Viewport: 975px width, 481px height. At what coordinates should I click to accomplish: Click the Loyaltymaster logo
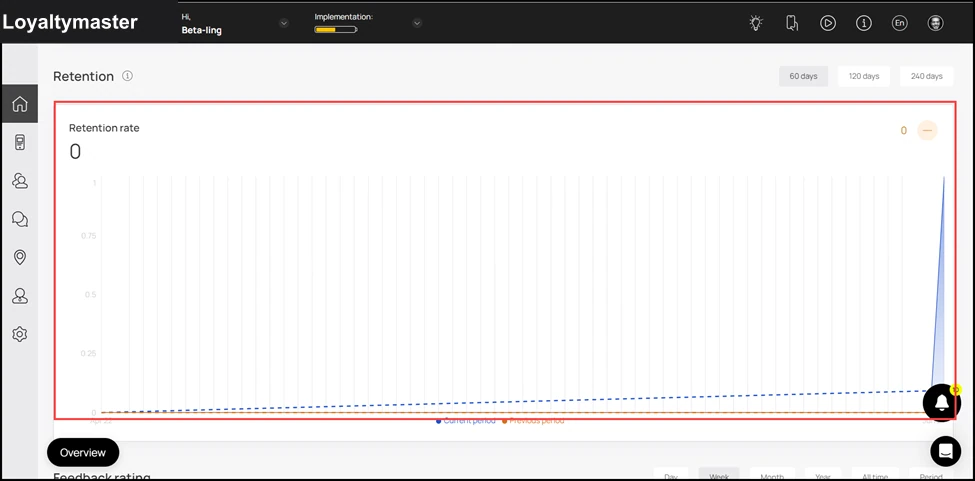[70, 22]
